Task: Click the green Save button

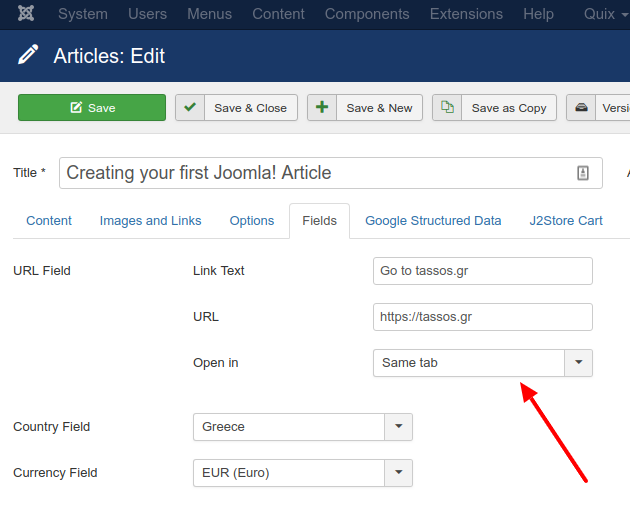Action: (92, 107)
